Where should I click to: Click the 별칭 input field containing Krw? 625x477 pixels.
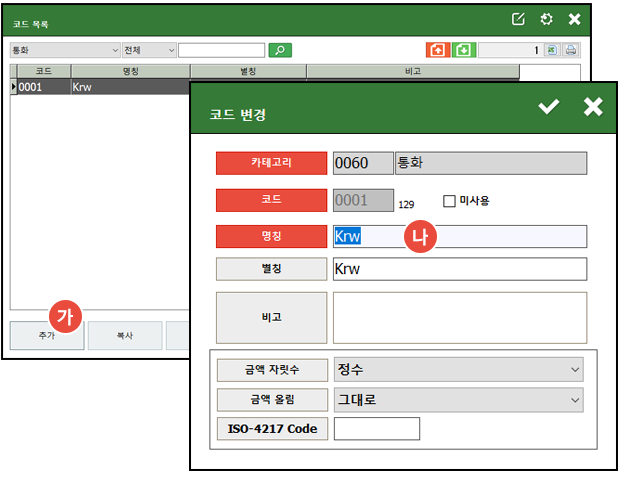(460, 269)
